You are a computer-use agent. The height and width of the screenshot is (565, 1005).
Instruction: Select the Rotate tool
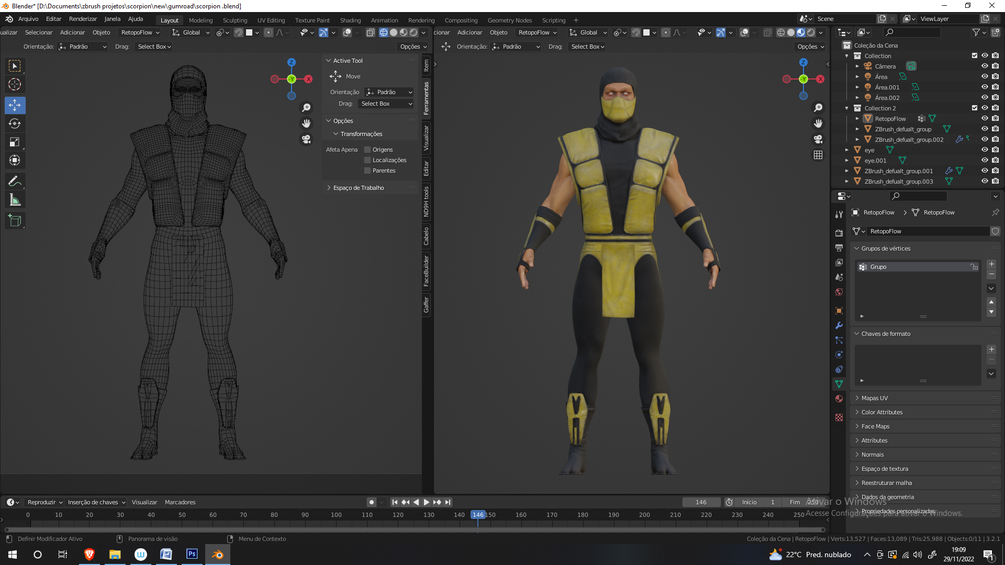point(15,124)
